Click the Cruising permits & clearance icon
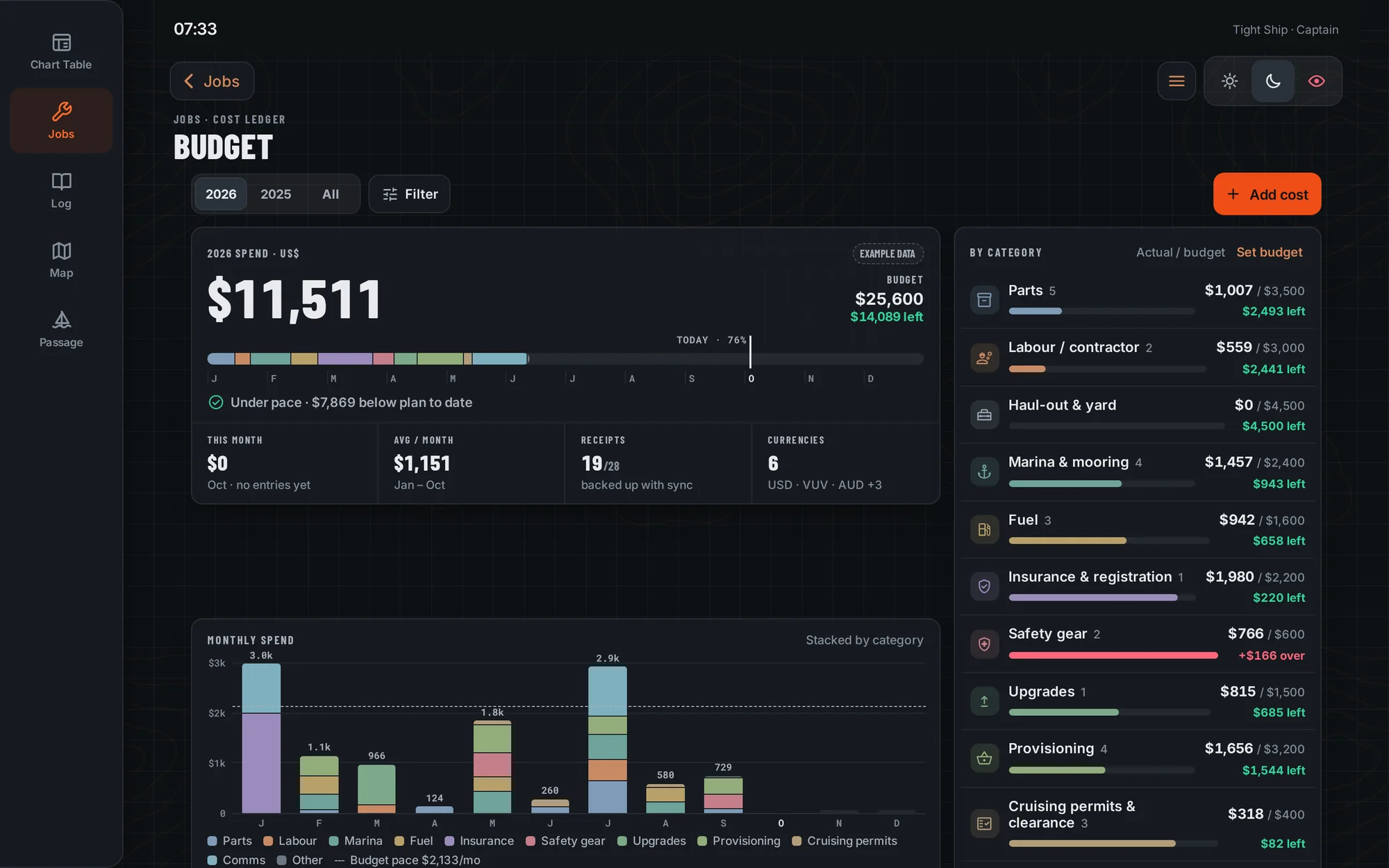Screen dimensions: 1389x868 click(984, 824)
